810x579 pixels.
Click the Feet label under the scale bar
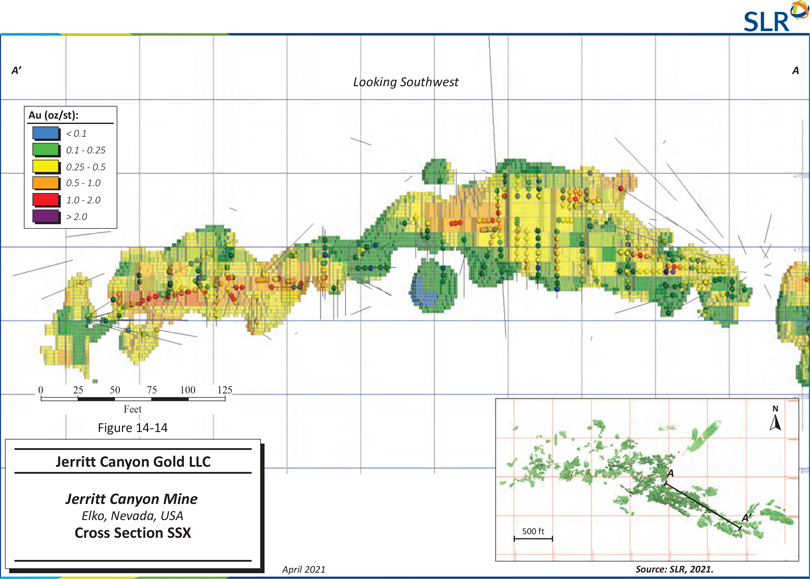pos(132,409)
